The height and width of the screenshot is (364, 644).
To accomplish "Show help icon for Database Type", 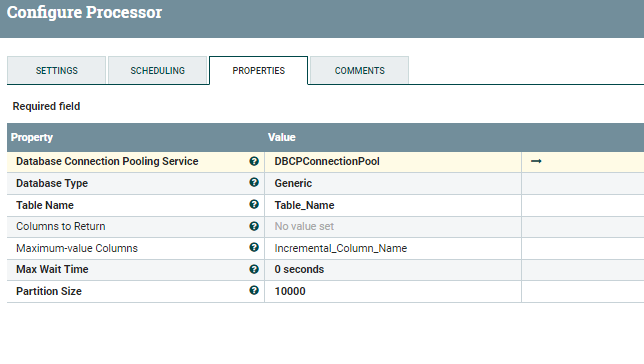I will [254, 182].
